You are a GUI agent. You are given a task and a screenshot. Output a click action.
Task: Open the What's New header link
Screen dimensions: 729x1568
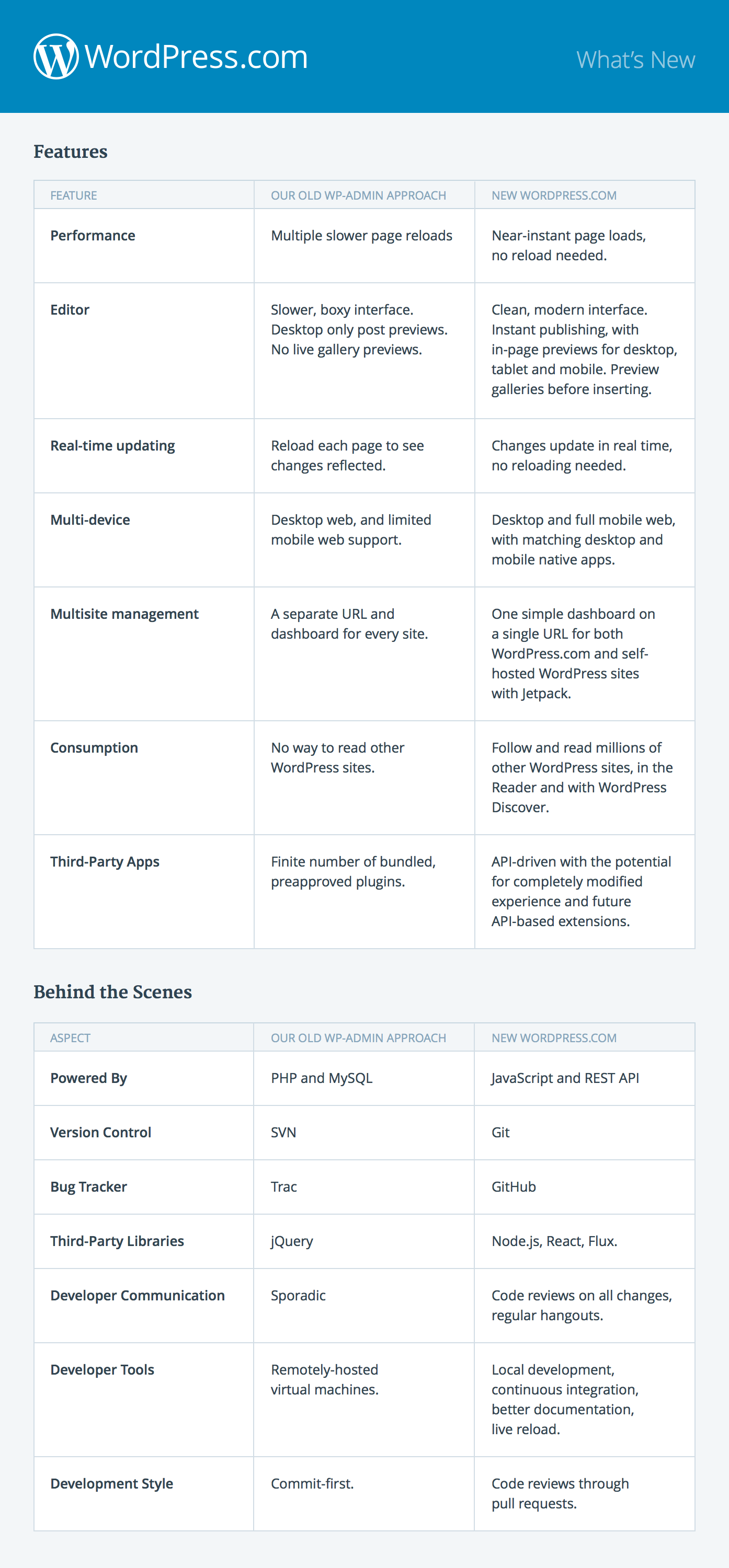(635, 60)
